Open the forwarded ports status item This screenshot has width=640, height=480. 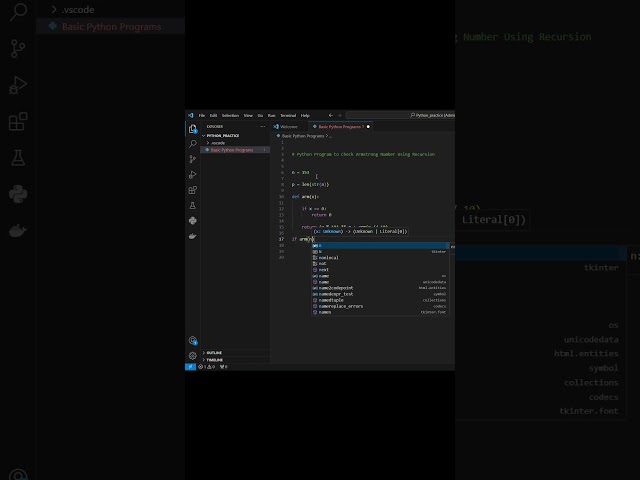224,367
